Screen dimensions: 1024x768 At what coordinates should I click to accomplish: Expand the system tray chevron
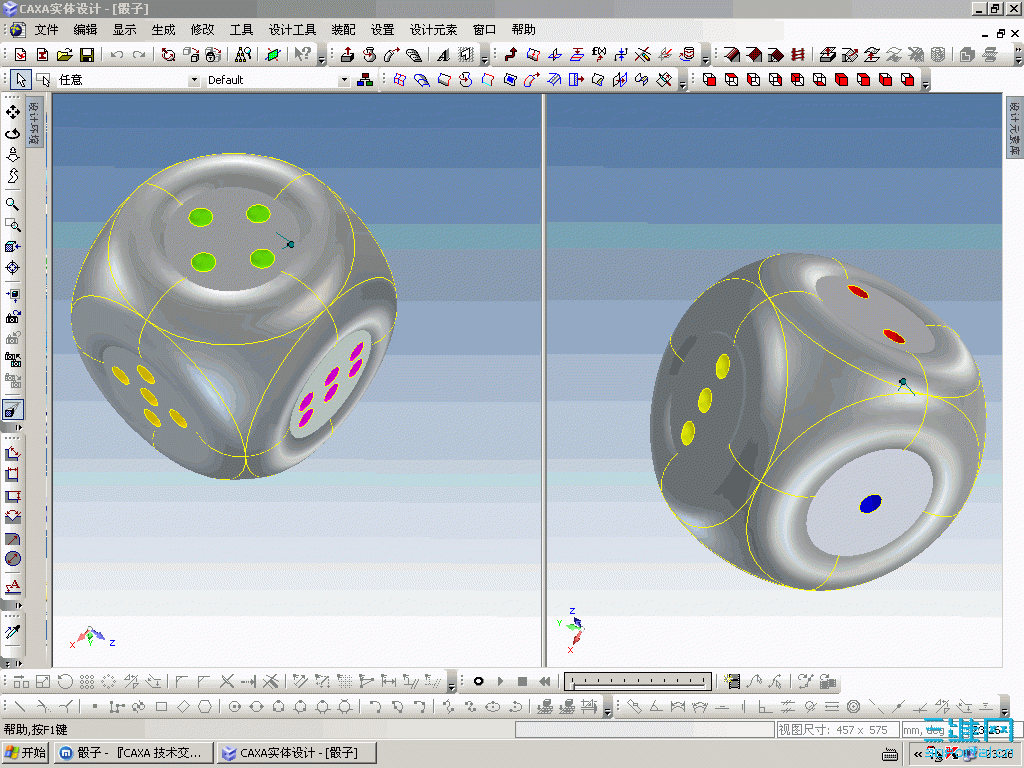pos(918,754)
